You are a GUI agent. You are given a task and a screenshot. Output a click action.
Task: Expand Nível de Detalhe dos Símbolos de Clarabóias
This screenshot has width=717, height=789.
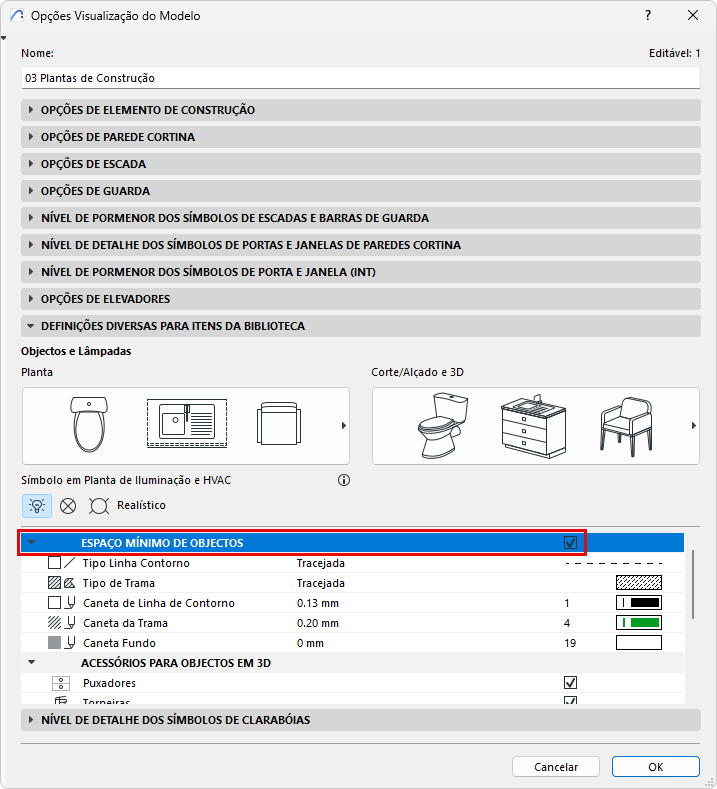point(361,720)
